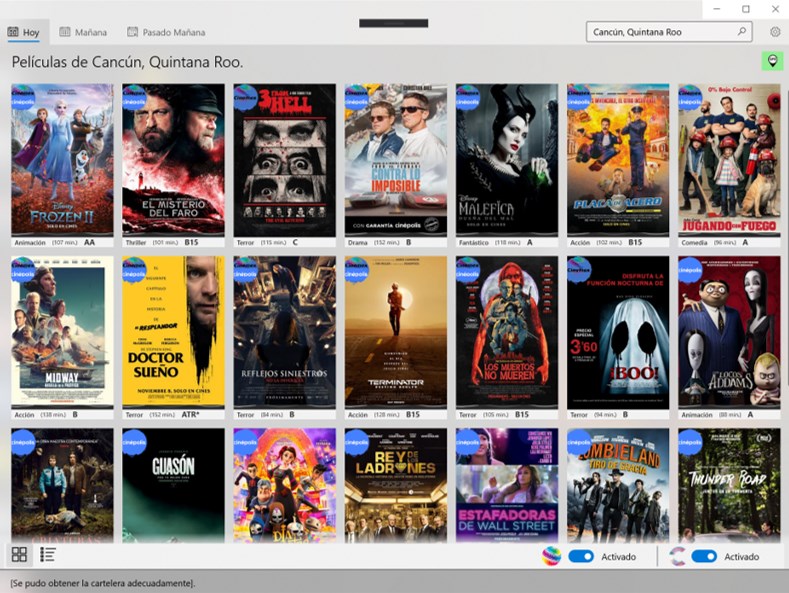The height and width of the screenshot is (593, 789).
Task: Click cinema badge on Los Muertos No Mueren poster
Action: click(x=468, y=270)
